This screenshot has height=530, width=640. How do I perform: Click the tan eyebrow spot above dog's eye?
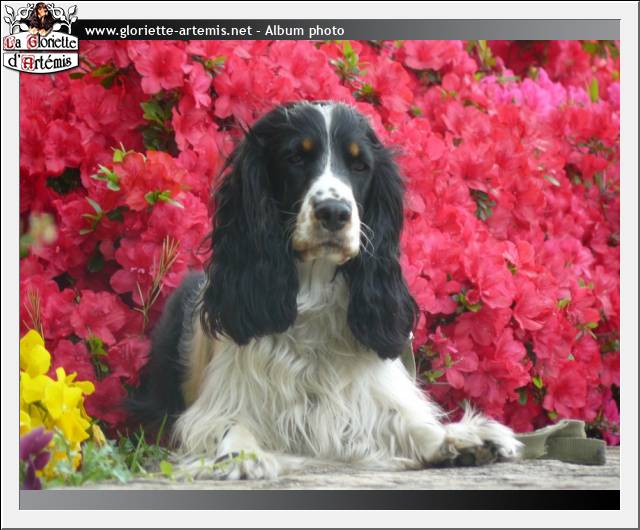point(354,149)
